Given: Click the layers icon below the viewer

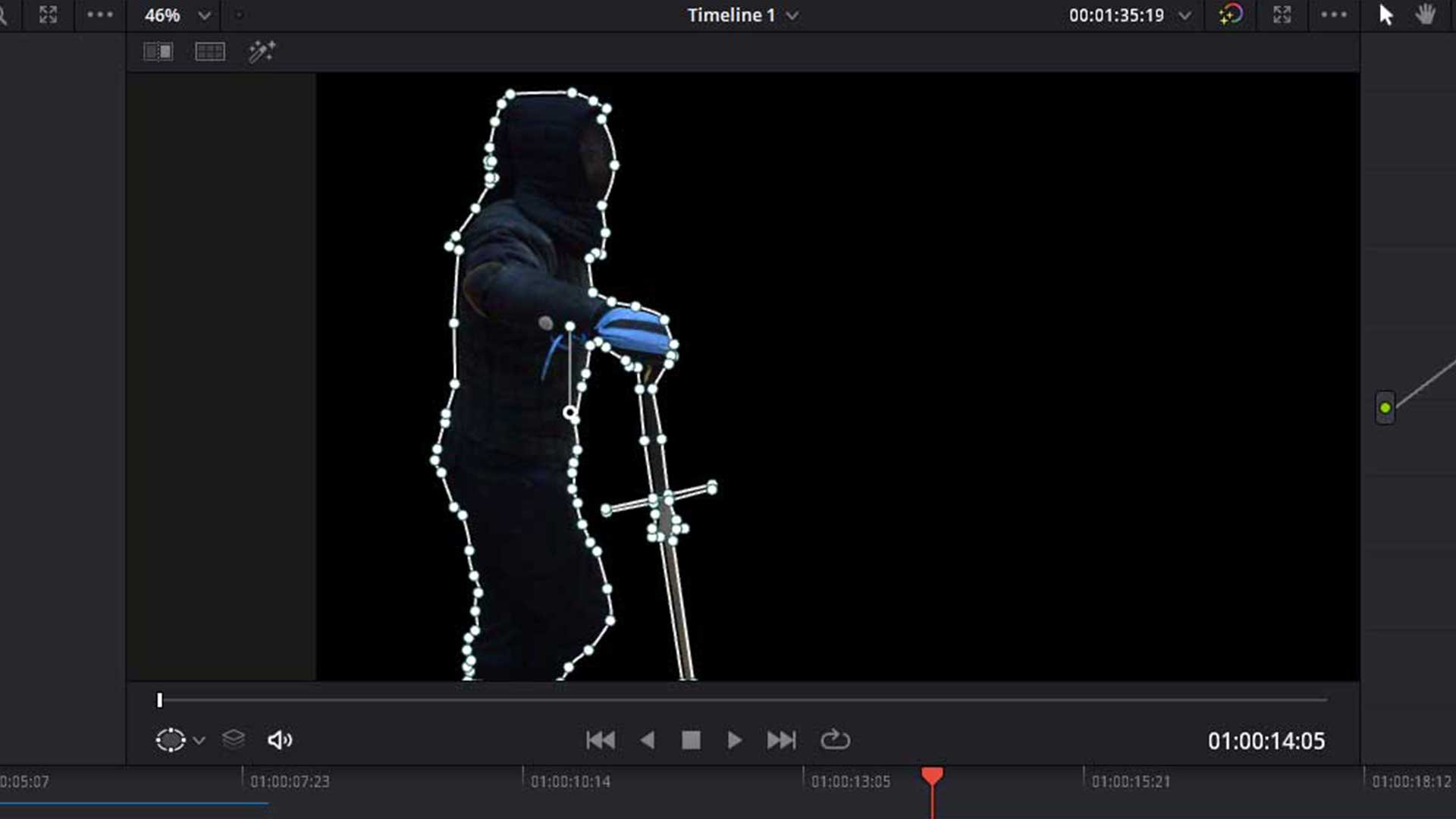Looking at the screenshot, I should tap(234, 739).
